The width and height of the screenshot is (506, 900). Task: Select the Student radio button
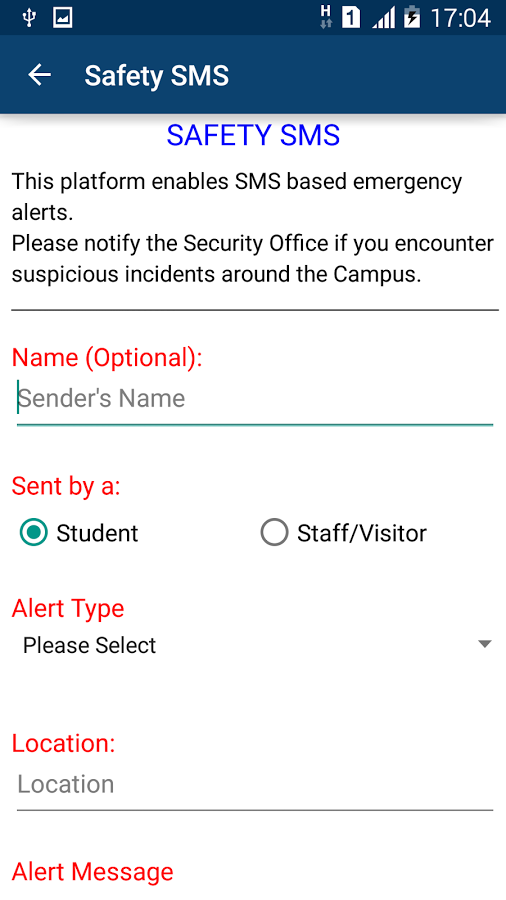click(34, 533)
